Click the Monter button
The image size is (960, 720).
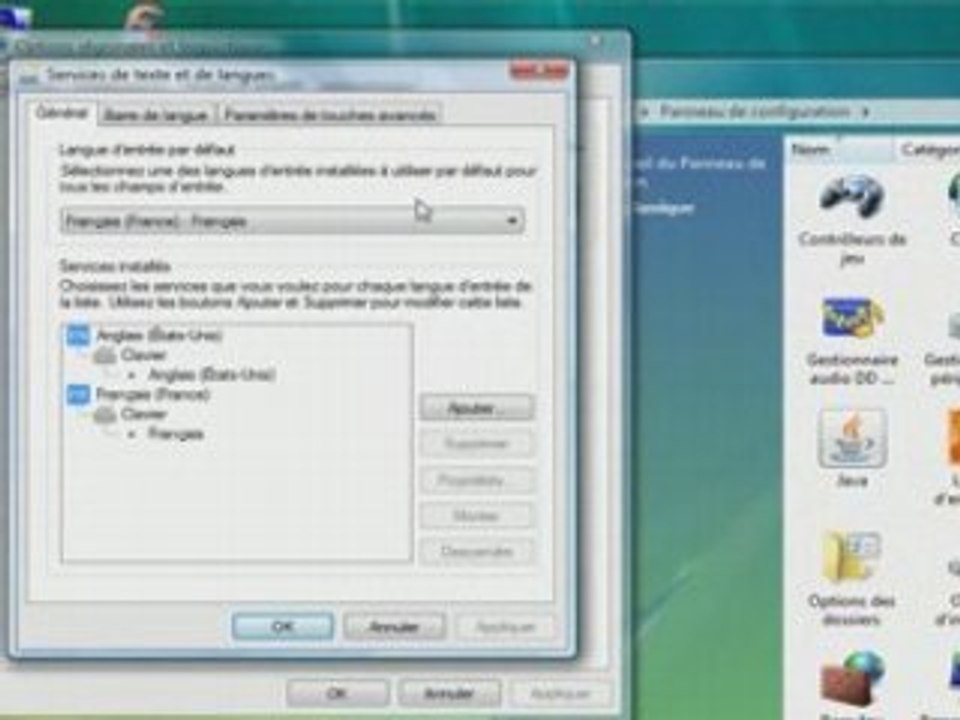477,516
